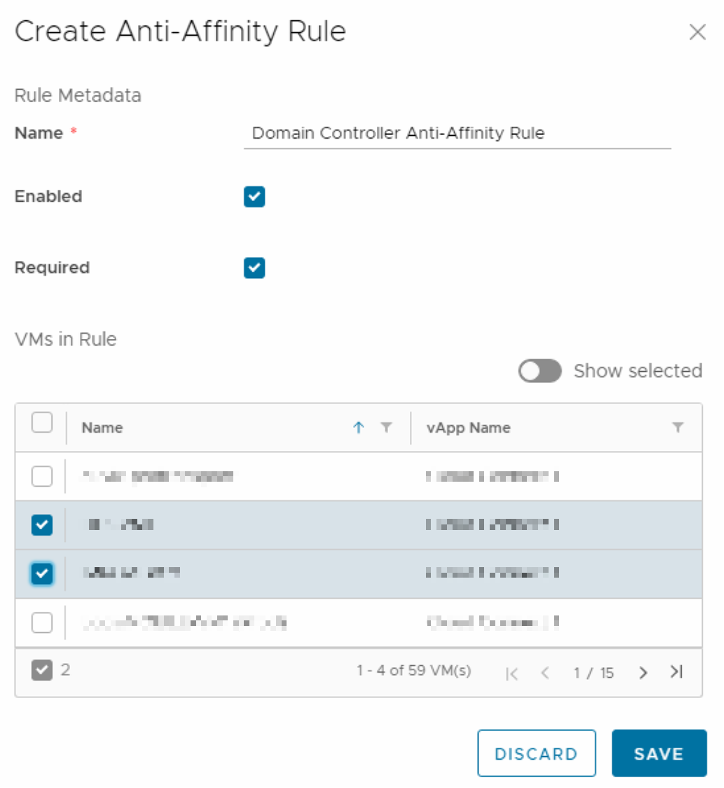The image size is (724, 788).
Task: Check the fourth VM row checkbox
Action: tap(42, 622)
